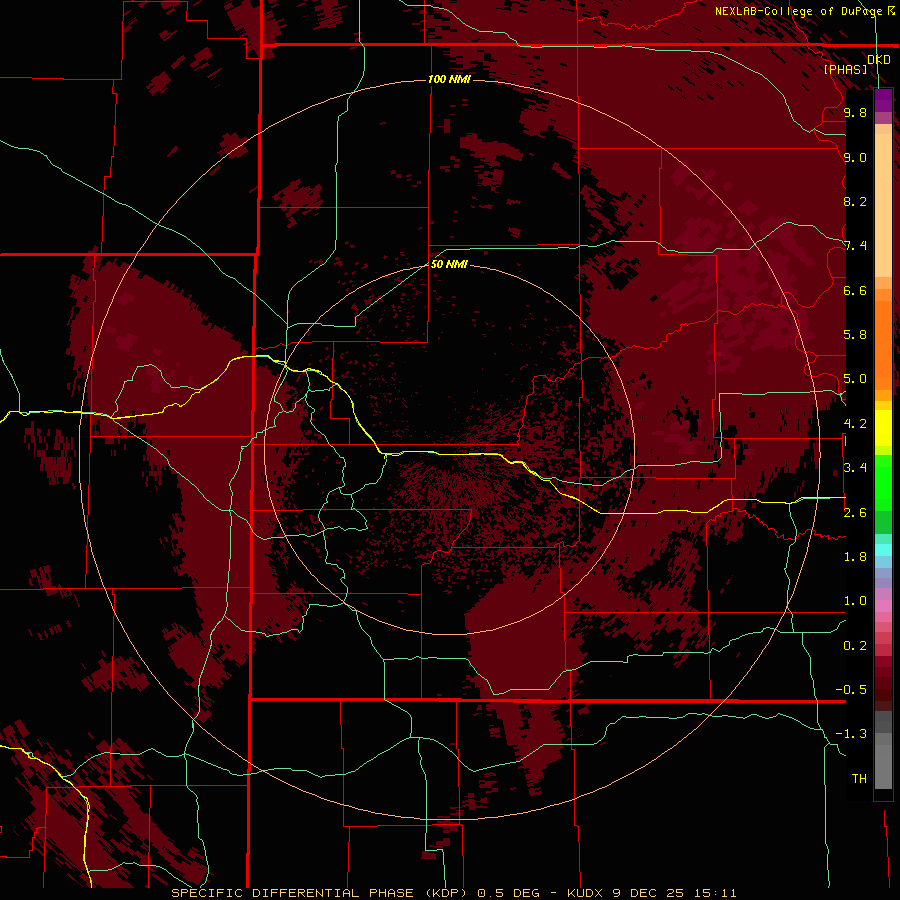
Task: Pick the cyan color bar segment
Action: pyautogui.click(x=883, y=550)
